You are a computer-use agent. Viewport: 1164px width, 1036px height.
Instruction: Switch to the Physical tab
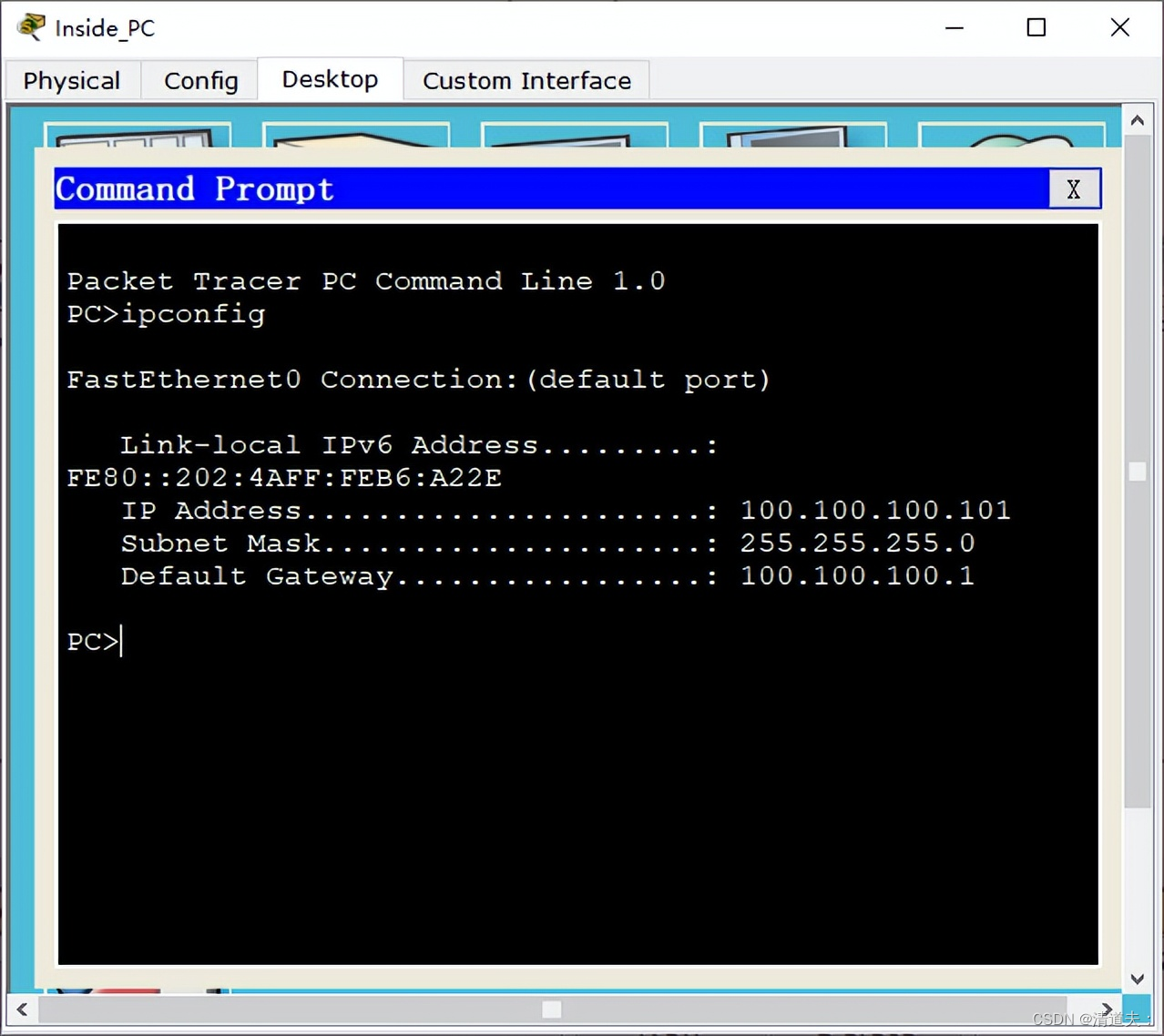(72, 80)
